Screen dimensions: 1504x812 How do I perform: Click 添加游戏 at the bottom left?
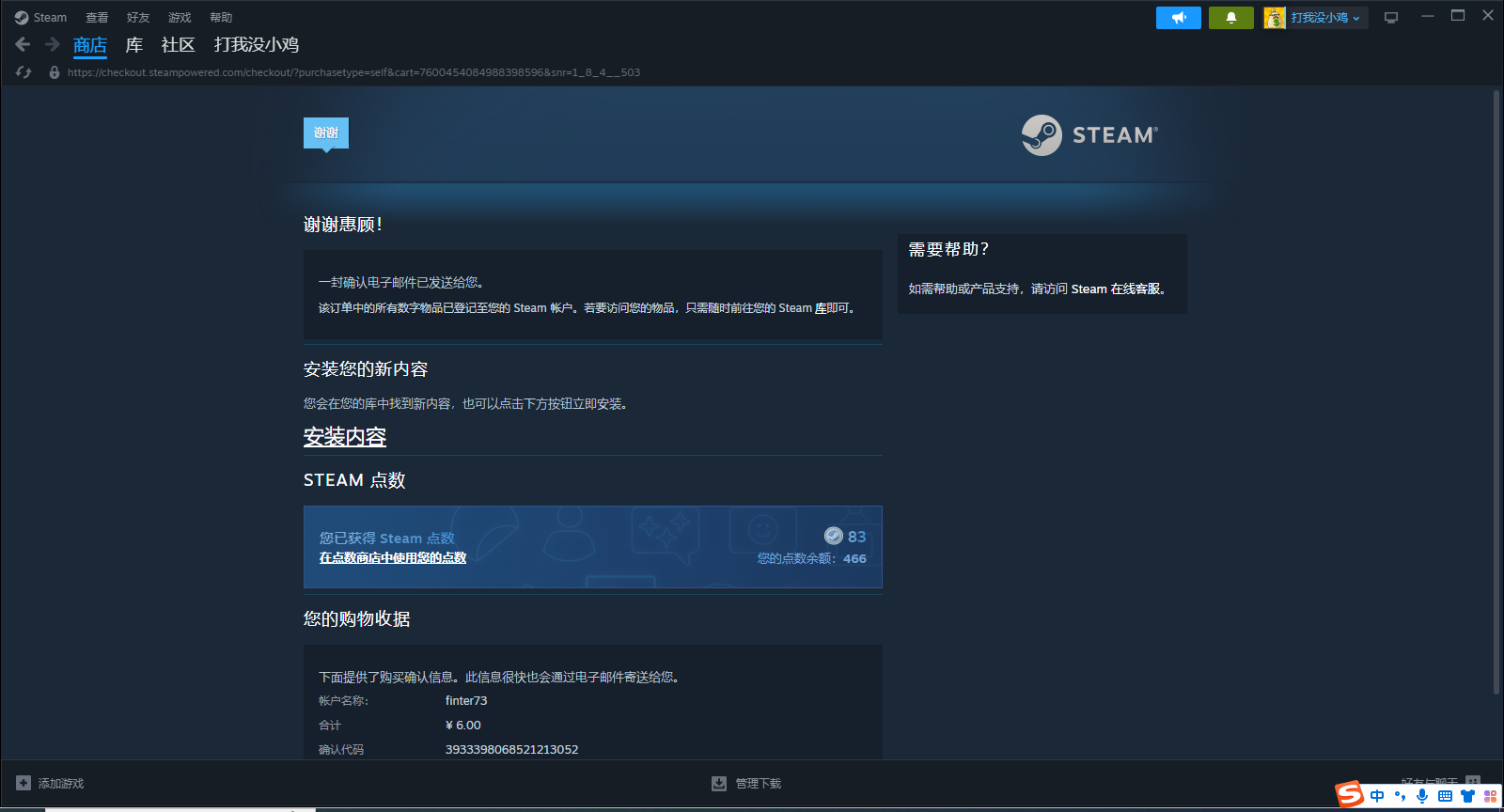(x=61, y=783)
